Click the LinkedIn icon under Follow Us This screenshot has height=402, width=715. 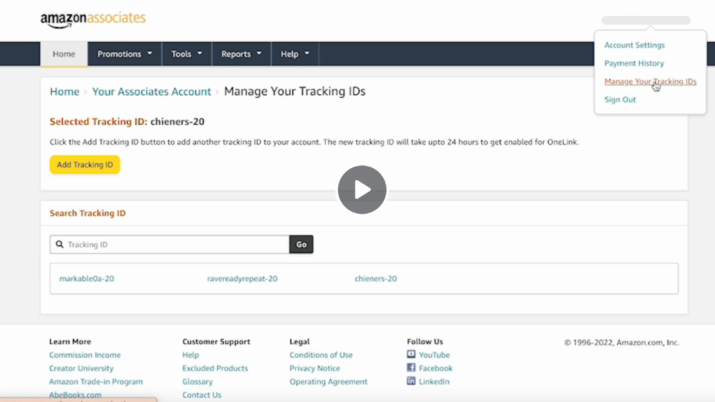(x=411, y=381)
